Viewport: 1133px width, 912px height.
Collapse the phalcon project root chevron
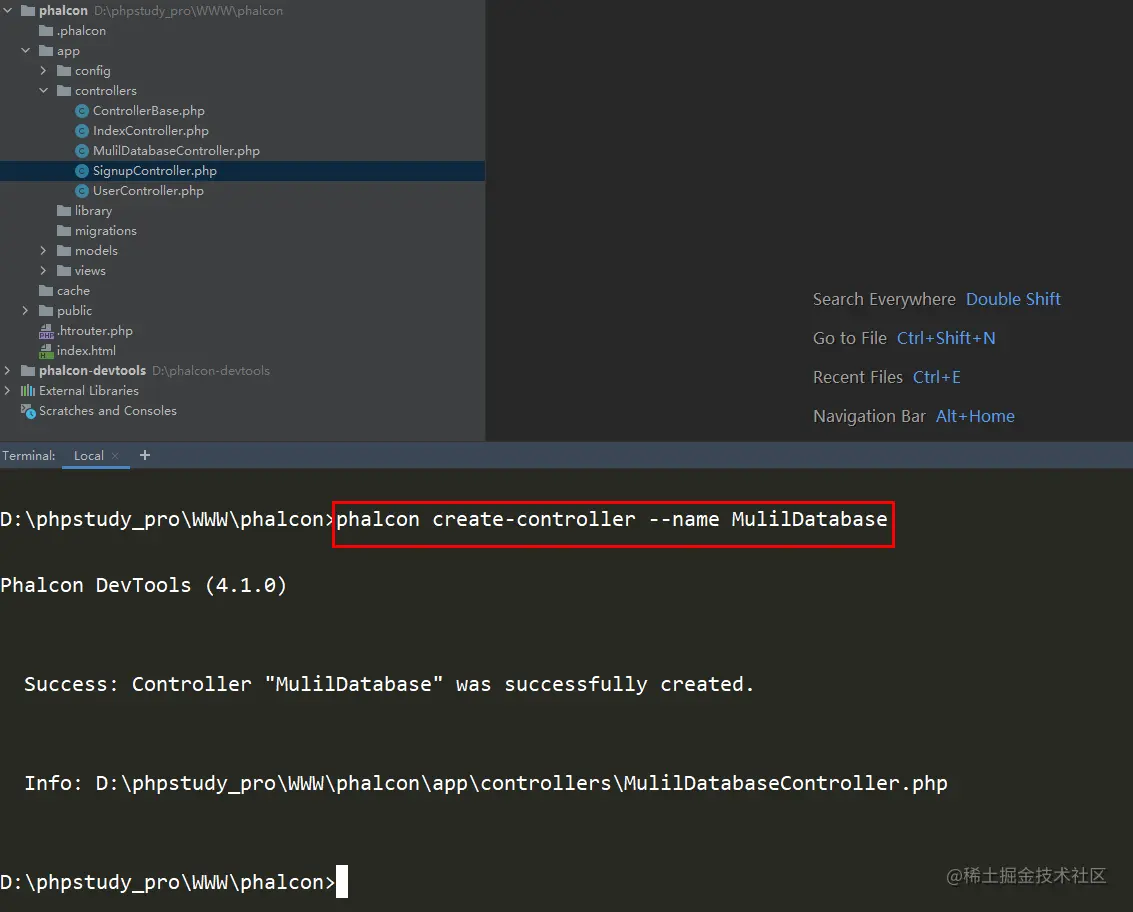pos(7,10)
